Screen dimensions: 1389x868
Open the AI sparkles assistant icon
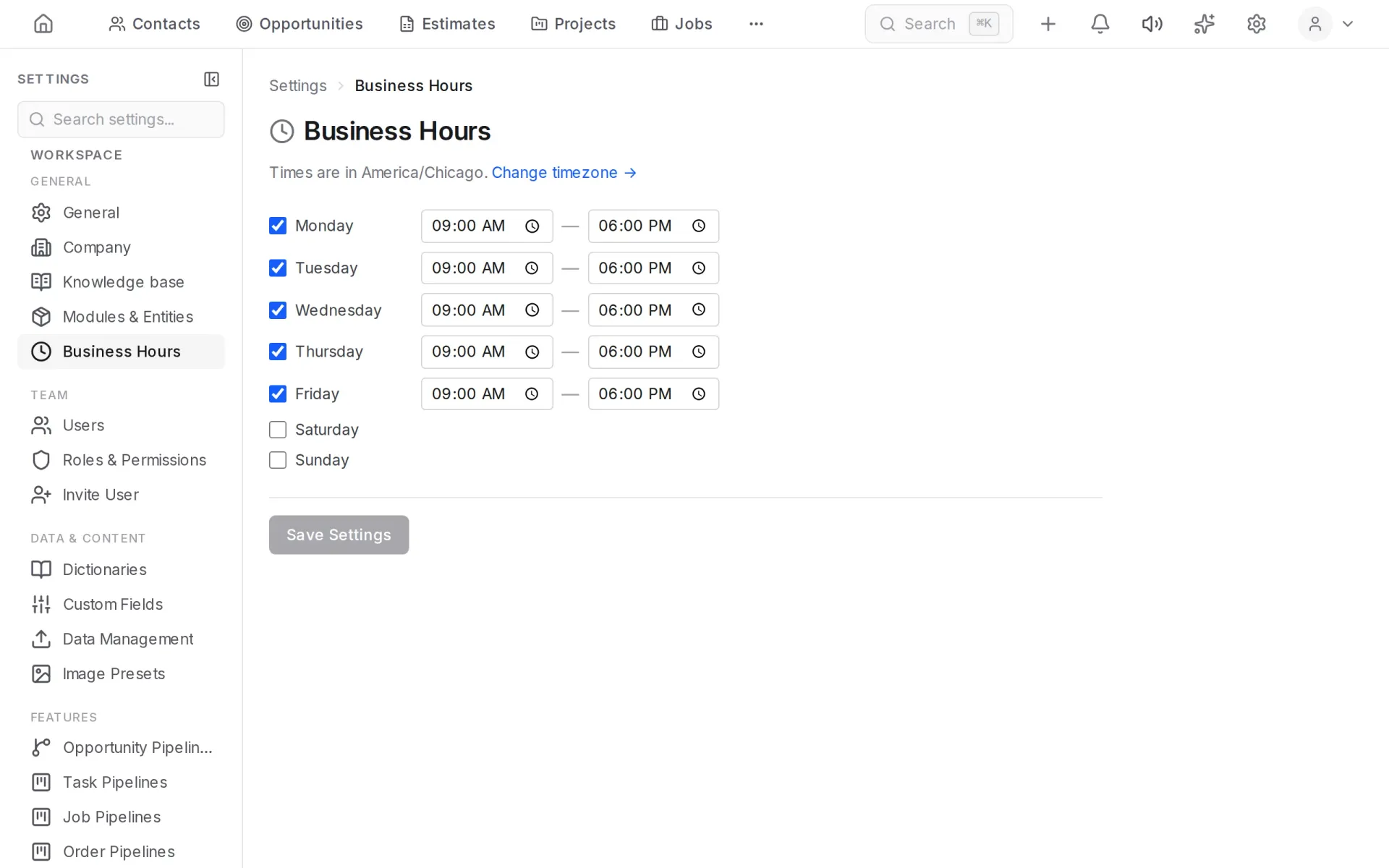1204,24
